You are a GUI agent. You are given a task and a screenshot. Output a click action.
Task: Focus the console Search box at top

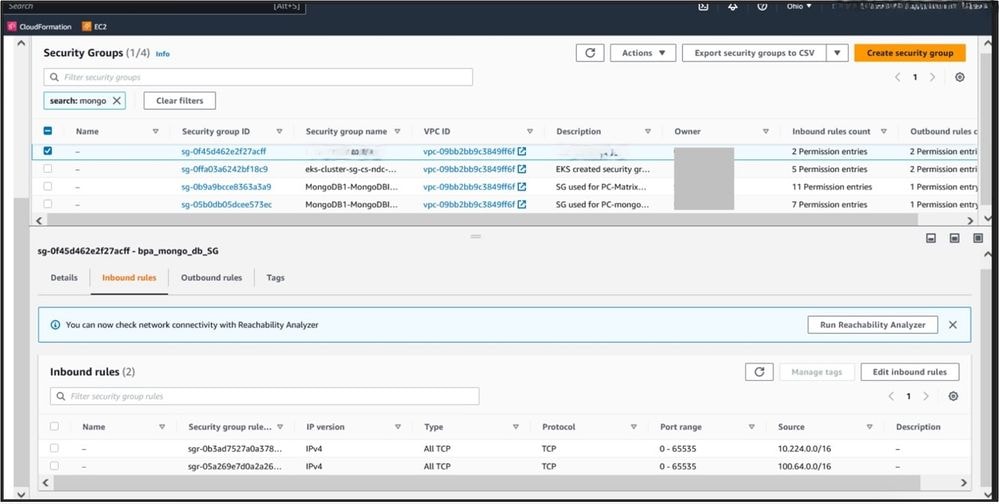pyautogui.click(x=154, y=6)
